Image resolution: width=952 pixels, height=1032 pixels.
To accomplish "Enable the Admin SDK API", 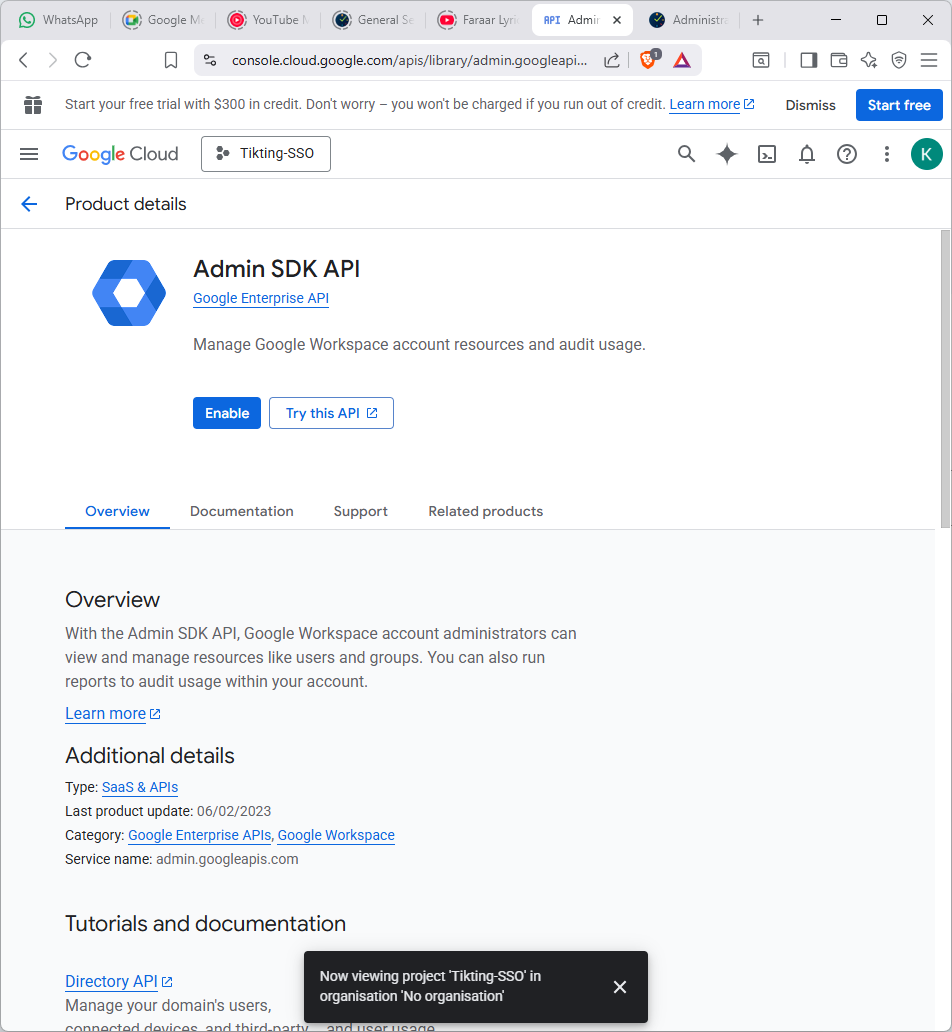I will 227,413.
